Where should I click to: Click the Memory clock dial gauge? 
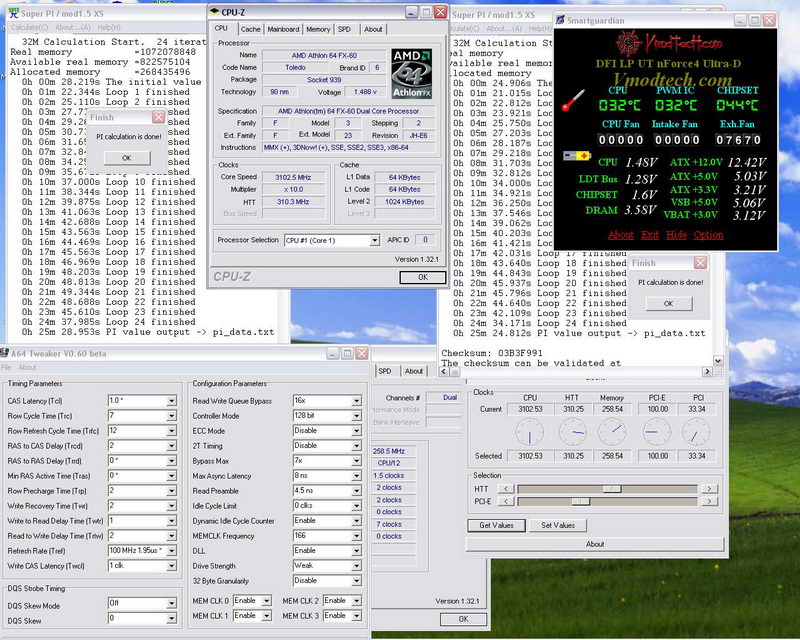coord(612,432)
